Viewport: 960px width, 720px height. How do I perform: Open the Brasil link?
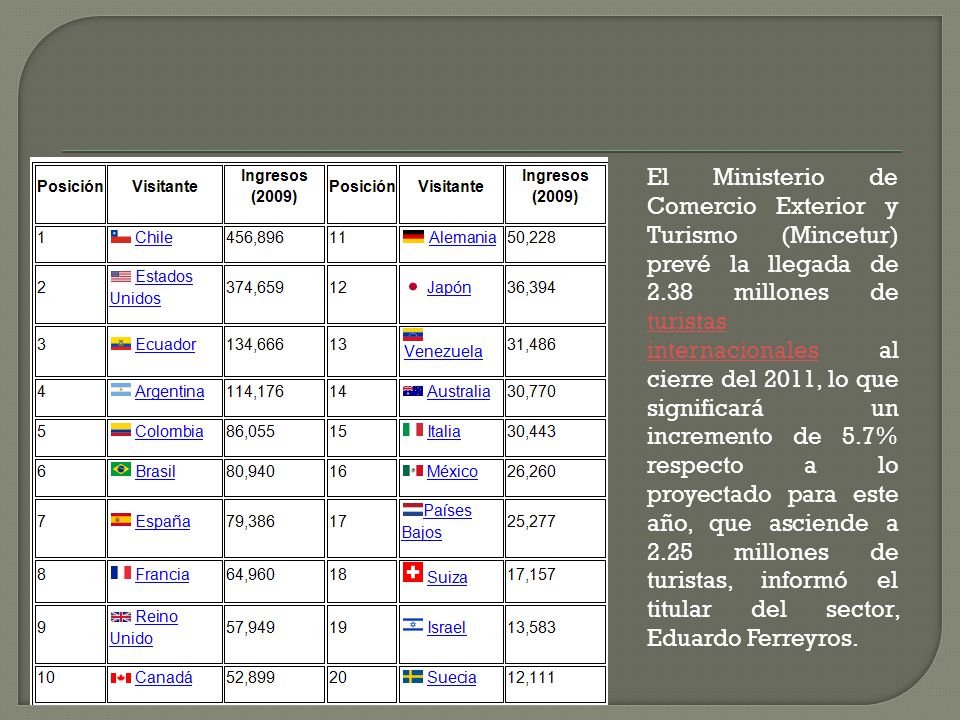point(155,471)
